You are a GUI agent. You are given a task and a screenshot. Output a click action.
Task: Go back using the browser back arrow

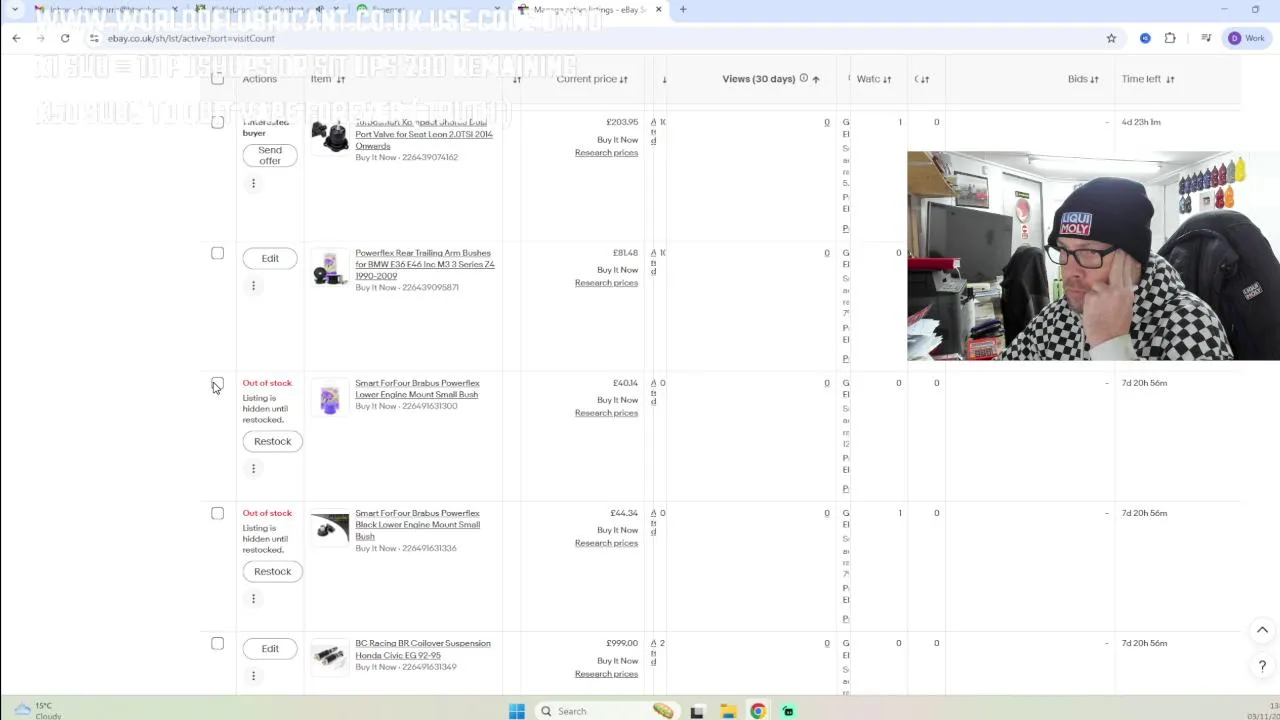(x=16, y=38)
